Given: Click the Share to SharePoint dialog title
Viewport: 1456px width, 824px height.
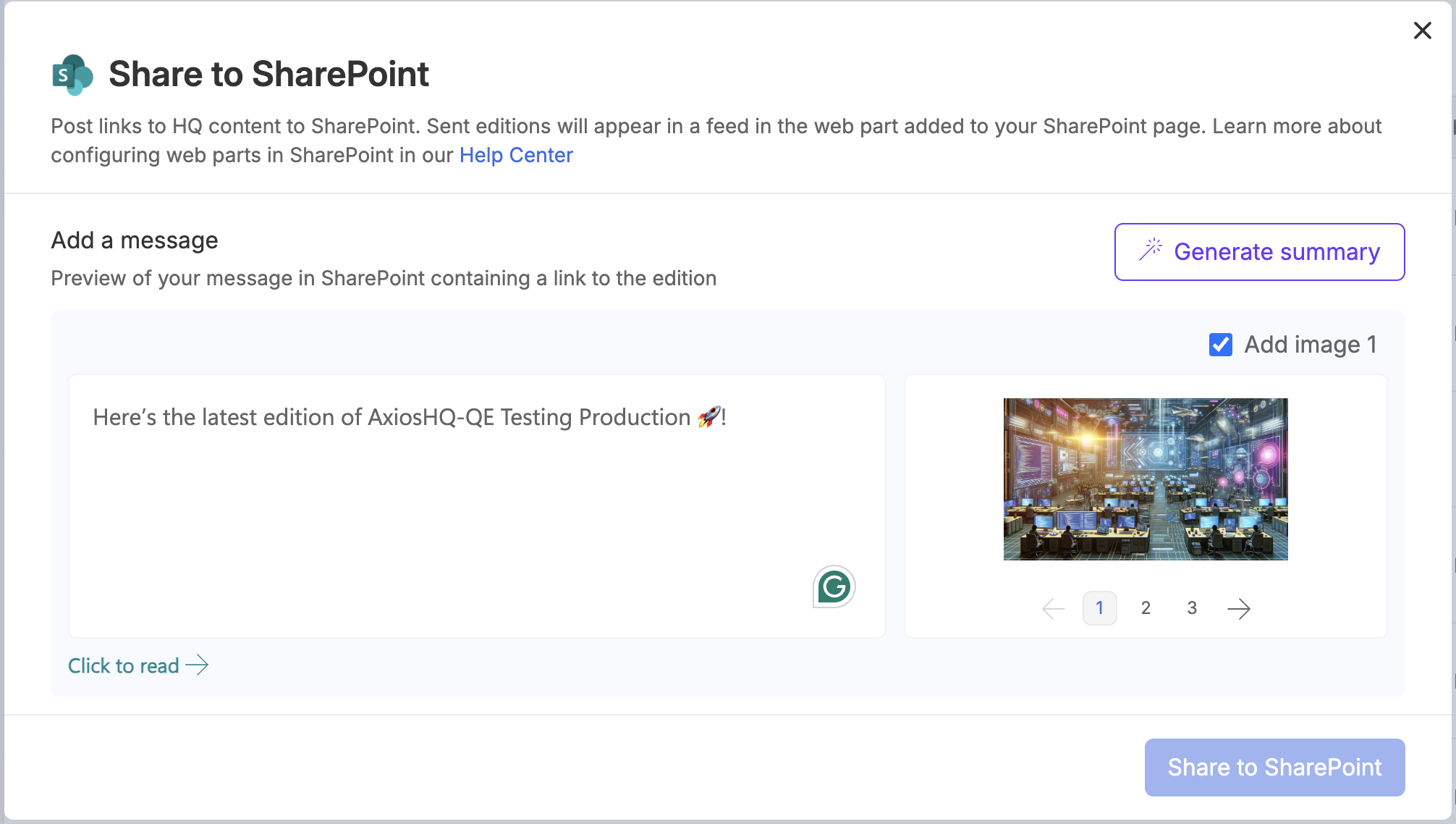Looking at the screenshot, I should point(268,74).
